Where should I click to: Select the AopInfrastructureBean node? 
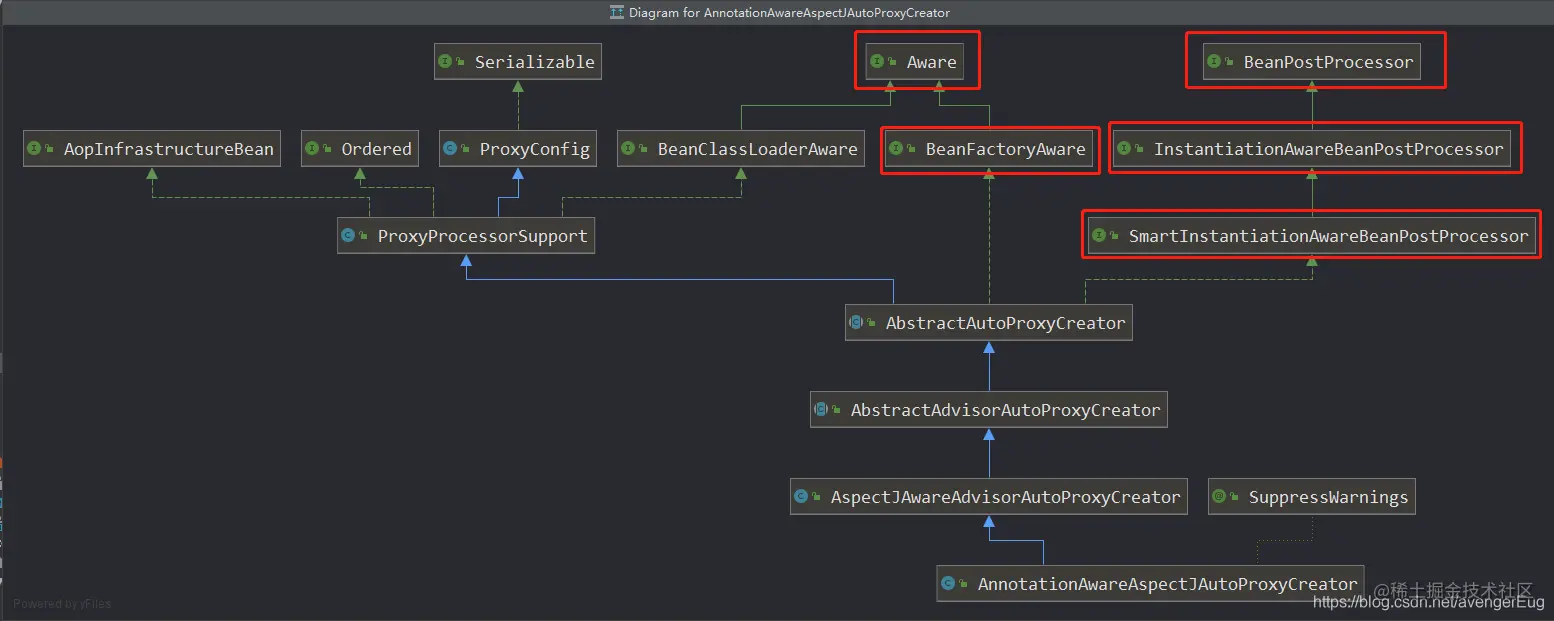click(152, 149)
